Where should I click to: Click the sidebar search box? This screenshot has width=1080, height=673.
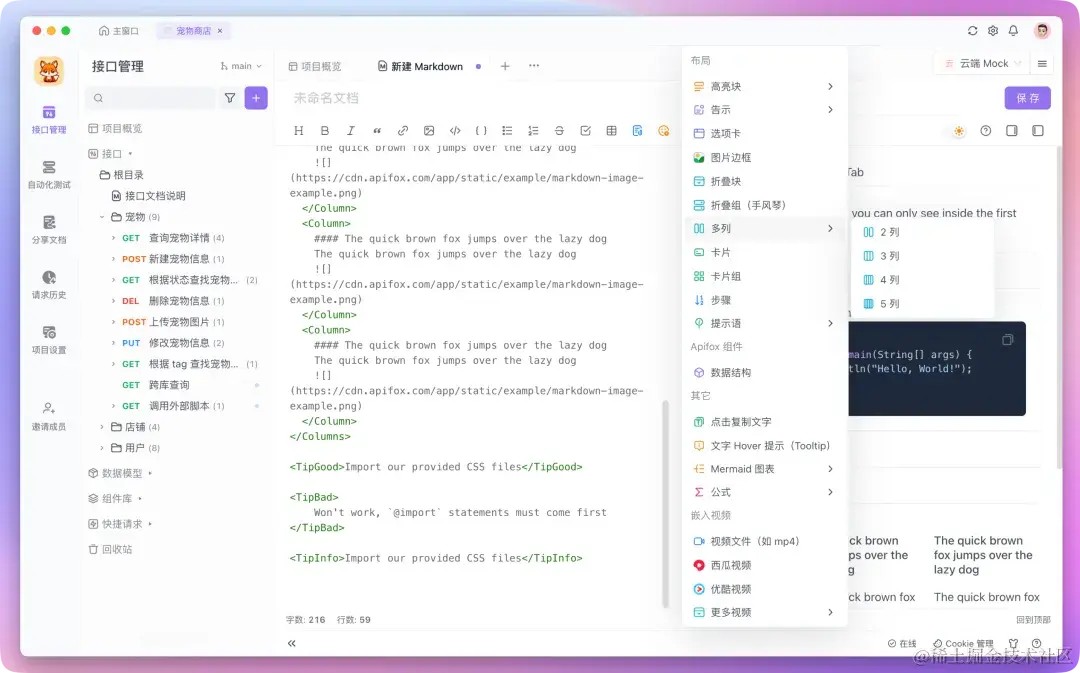tap(150, 98)
